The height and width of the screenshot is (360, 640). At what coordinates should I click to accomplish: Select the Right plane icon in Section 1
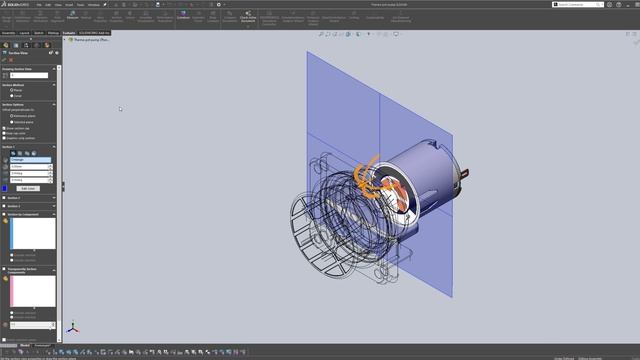(x=27, y=153)
